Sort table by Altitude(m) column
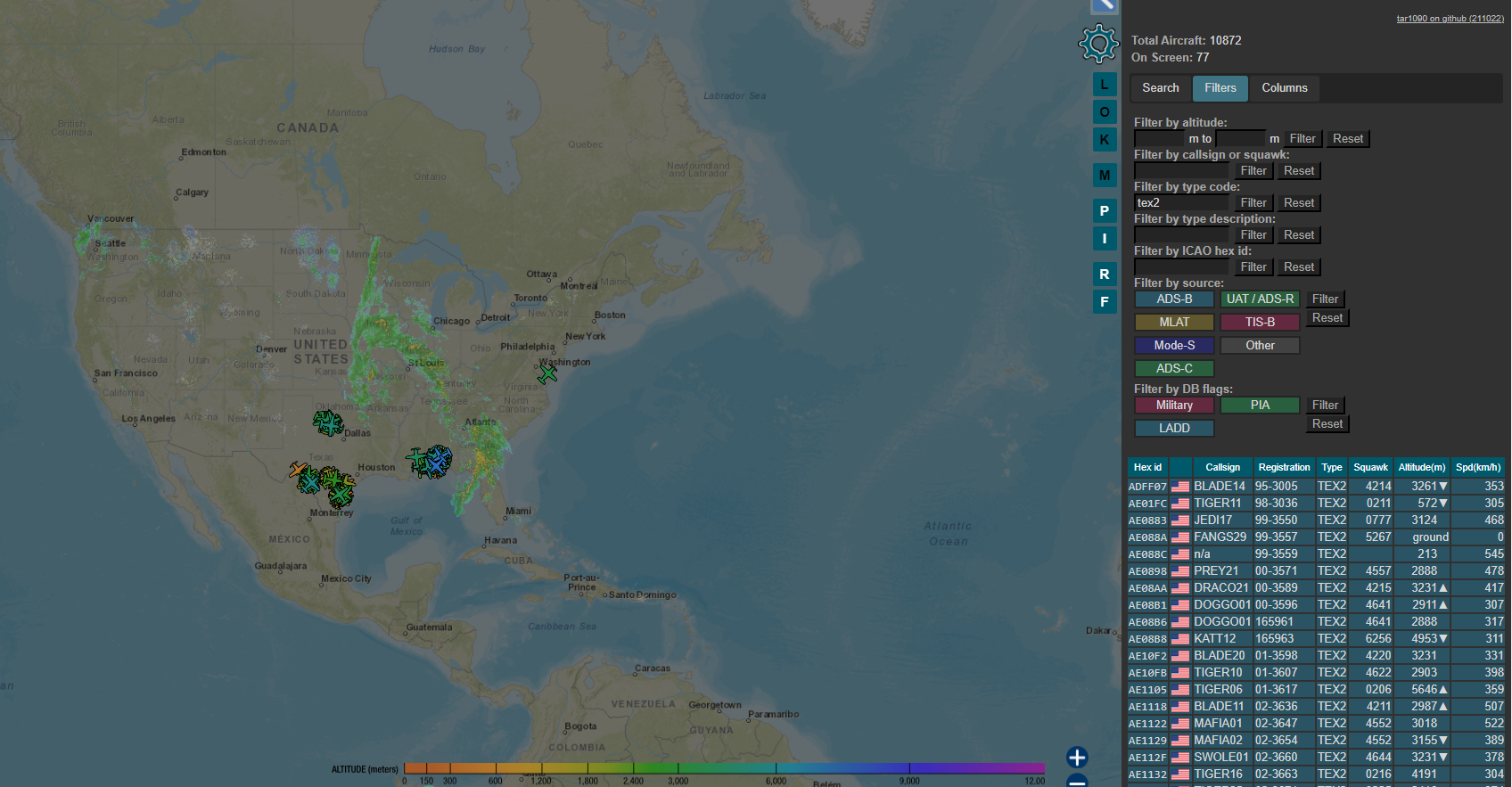The height and width of the screenshot is (787, 1512). point(1421,468)
